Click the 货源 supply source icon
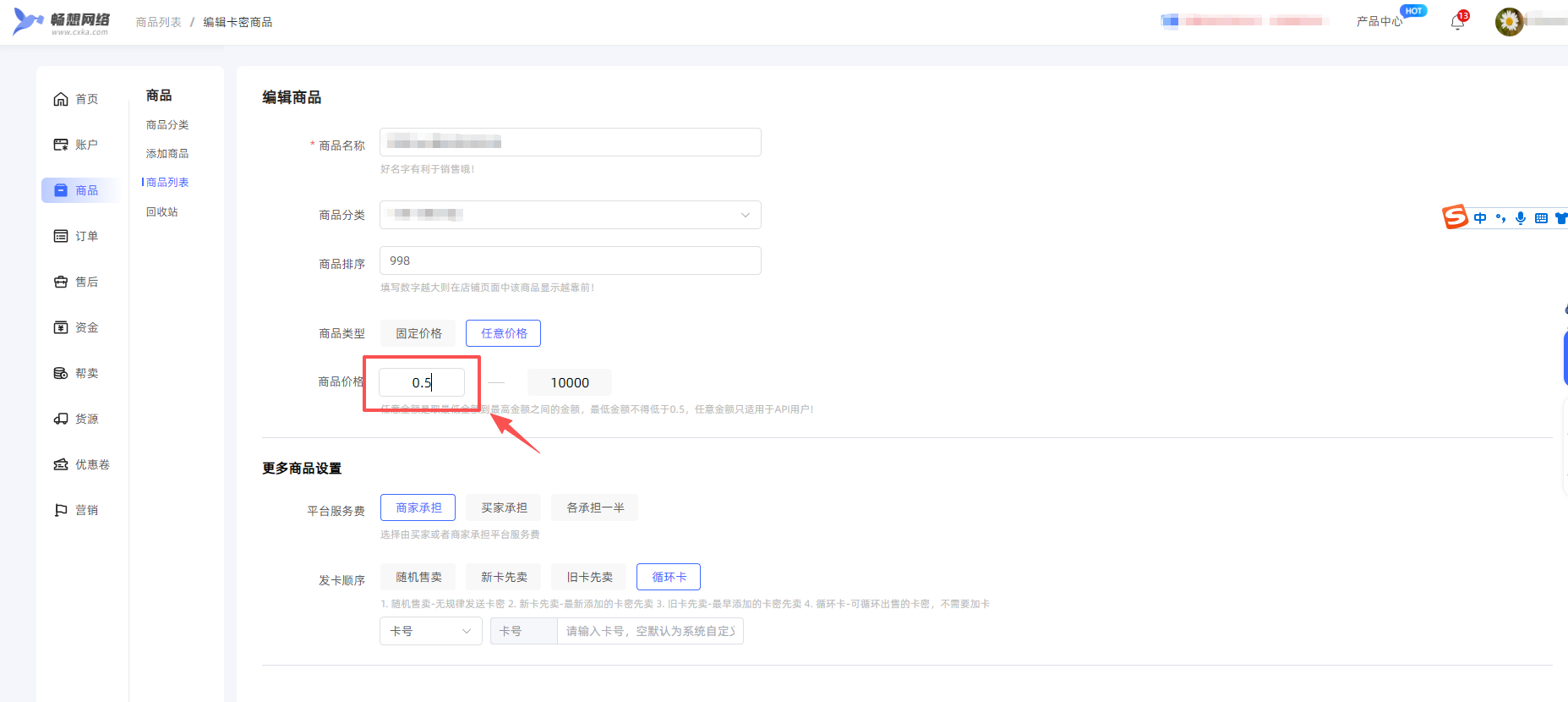This screenshot has width=1568, height=702. (x=61, y=419)
